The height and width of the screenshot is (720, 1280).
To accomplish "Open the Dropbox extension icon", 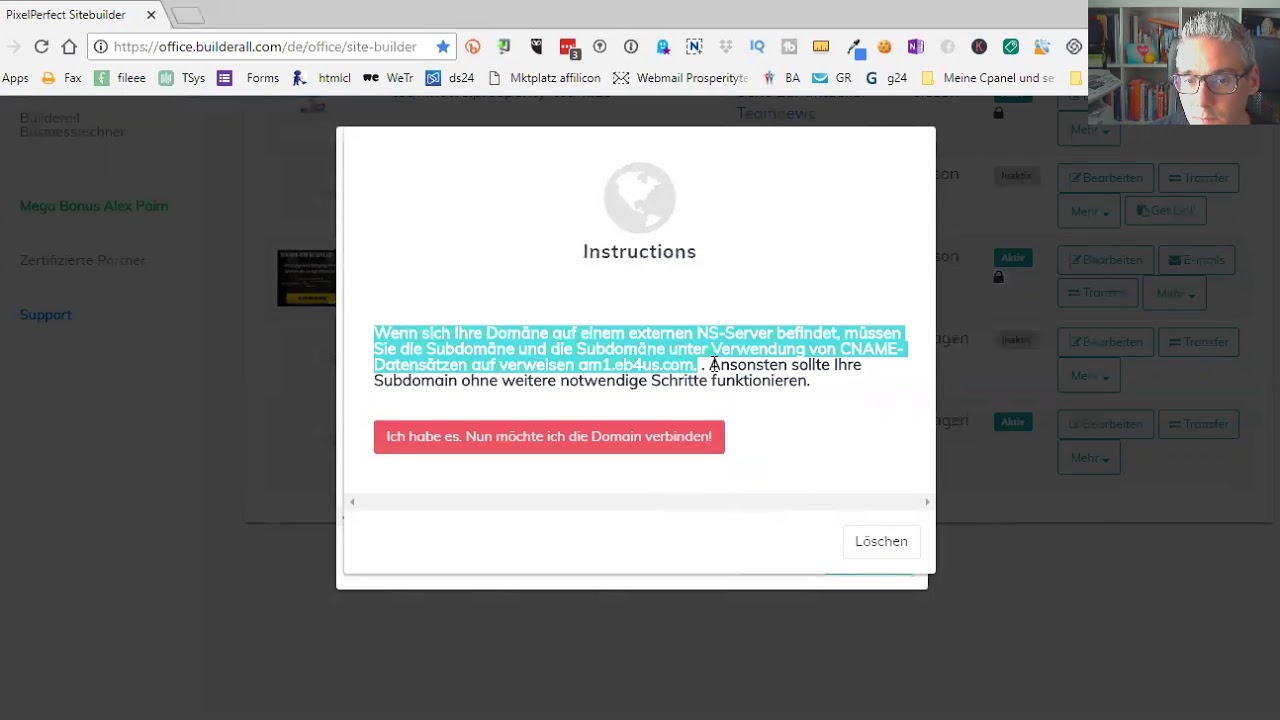I will (726, 46).
